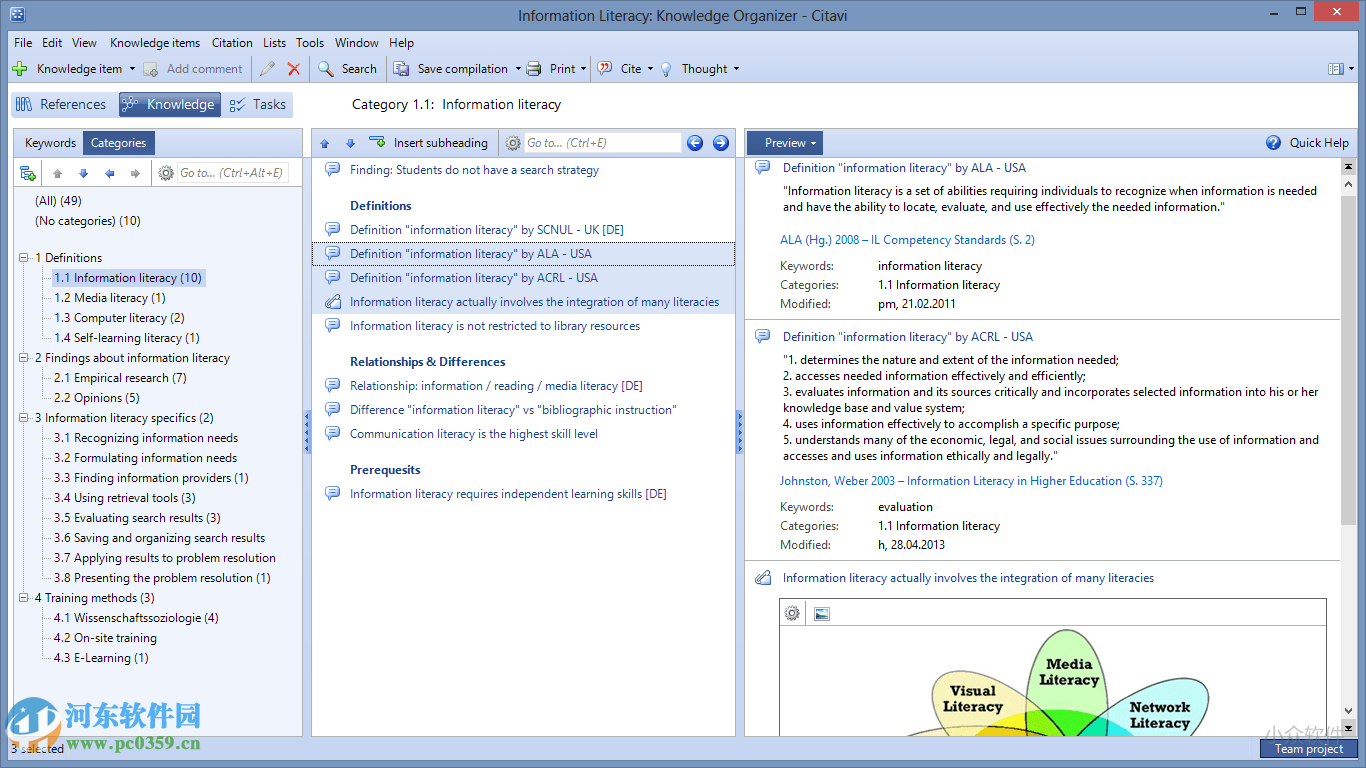Click the blue back navigation arrow
1366x768 pixels.
tap(695, 143)
